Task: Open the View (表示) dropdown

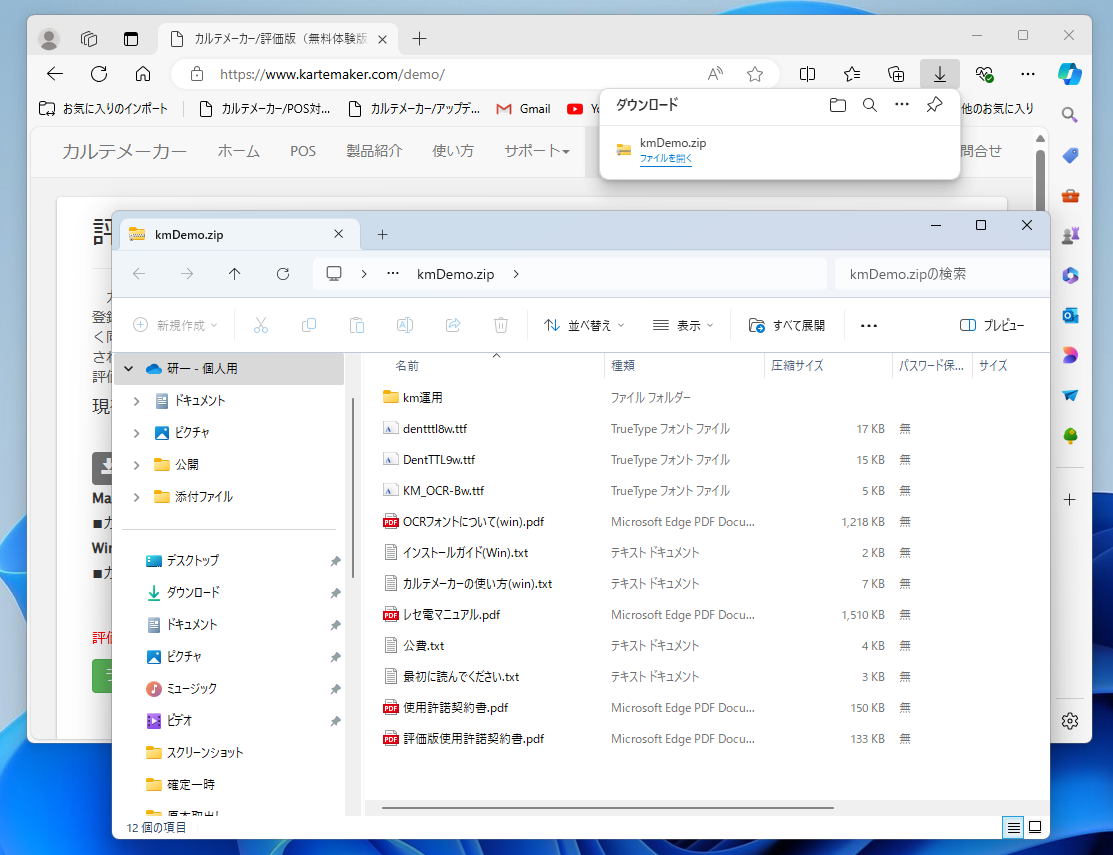Action: 683,325
